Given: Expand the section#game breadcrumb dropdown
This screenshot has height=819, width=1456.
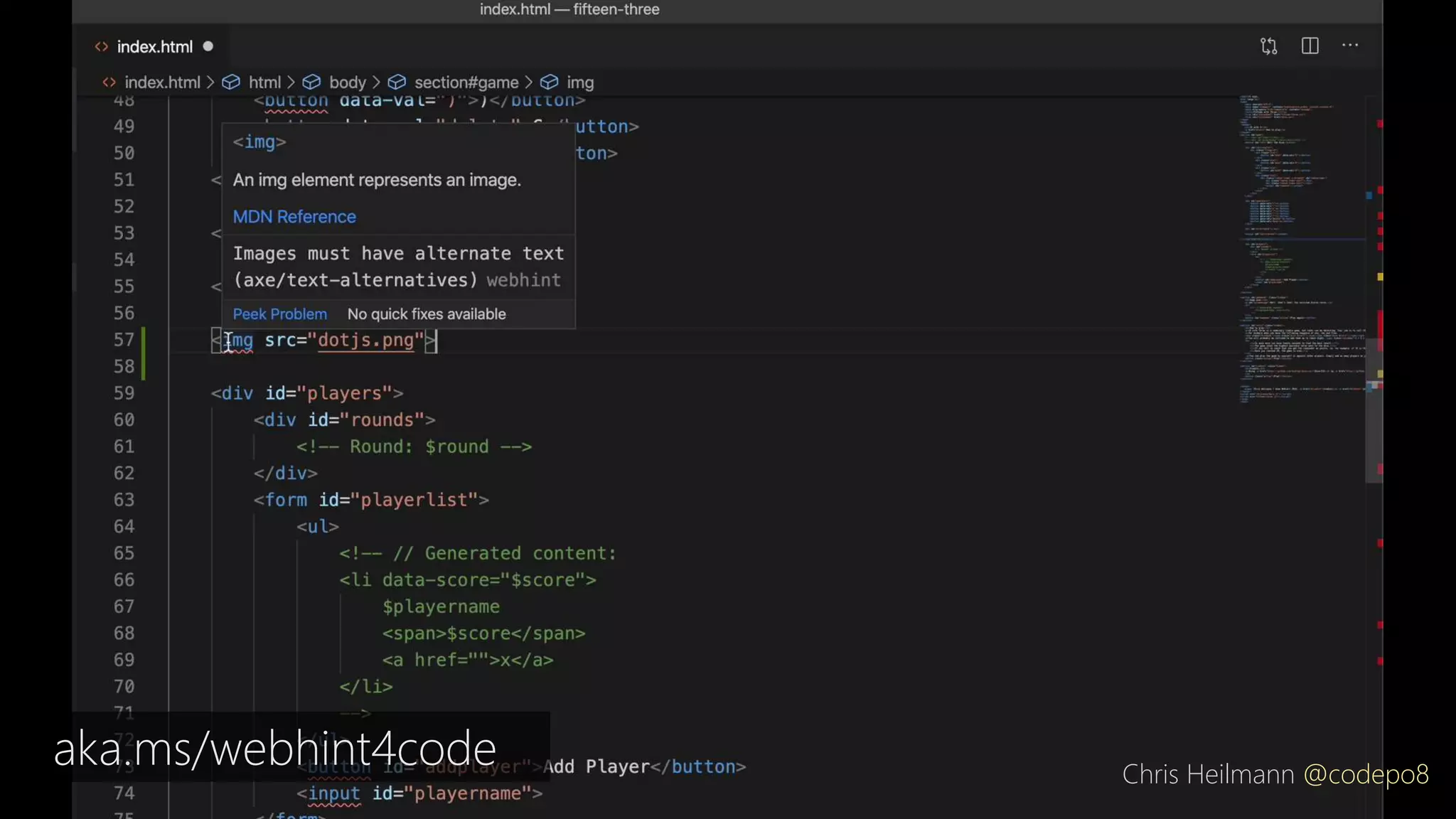Looking at the screenshot, I should coord(466,82).
